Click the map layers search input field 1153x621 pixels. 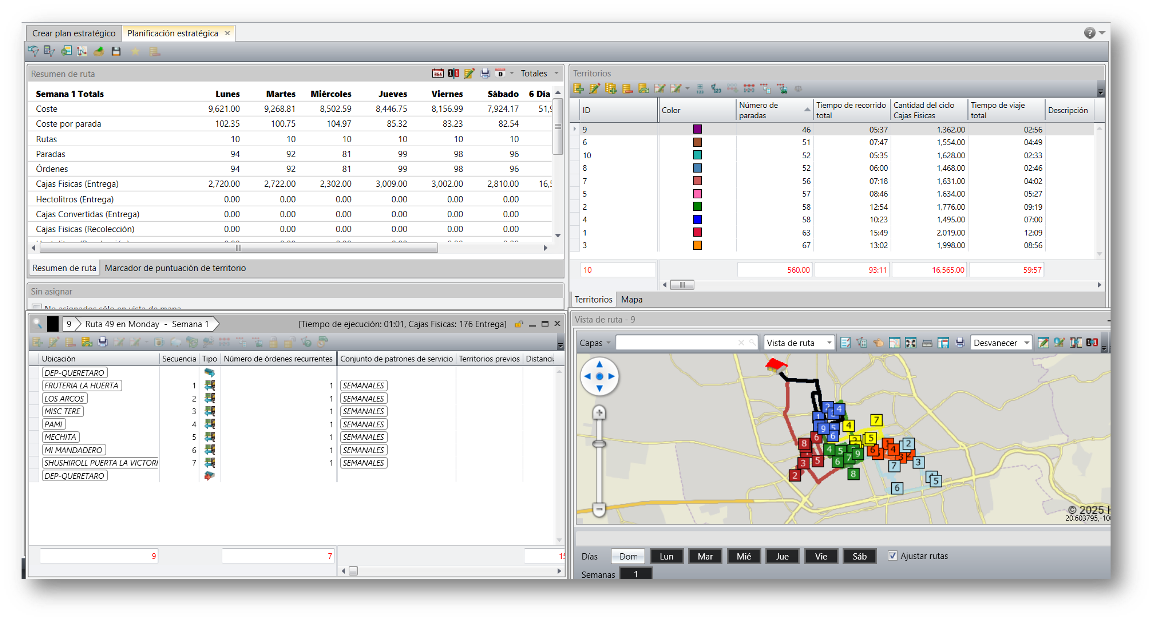coord(678,343)
